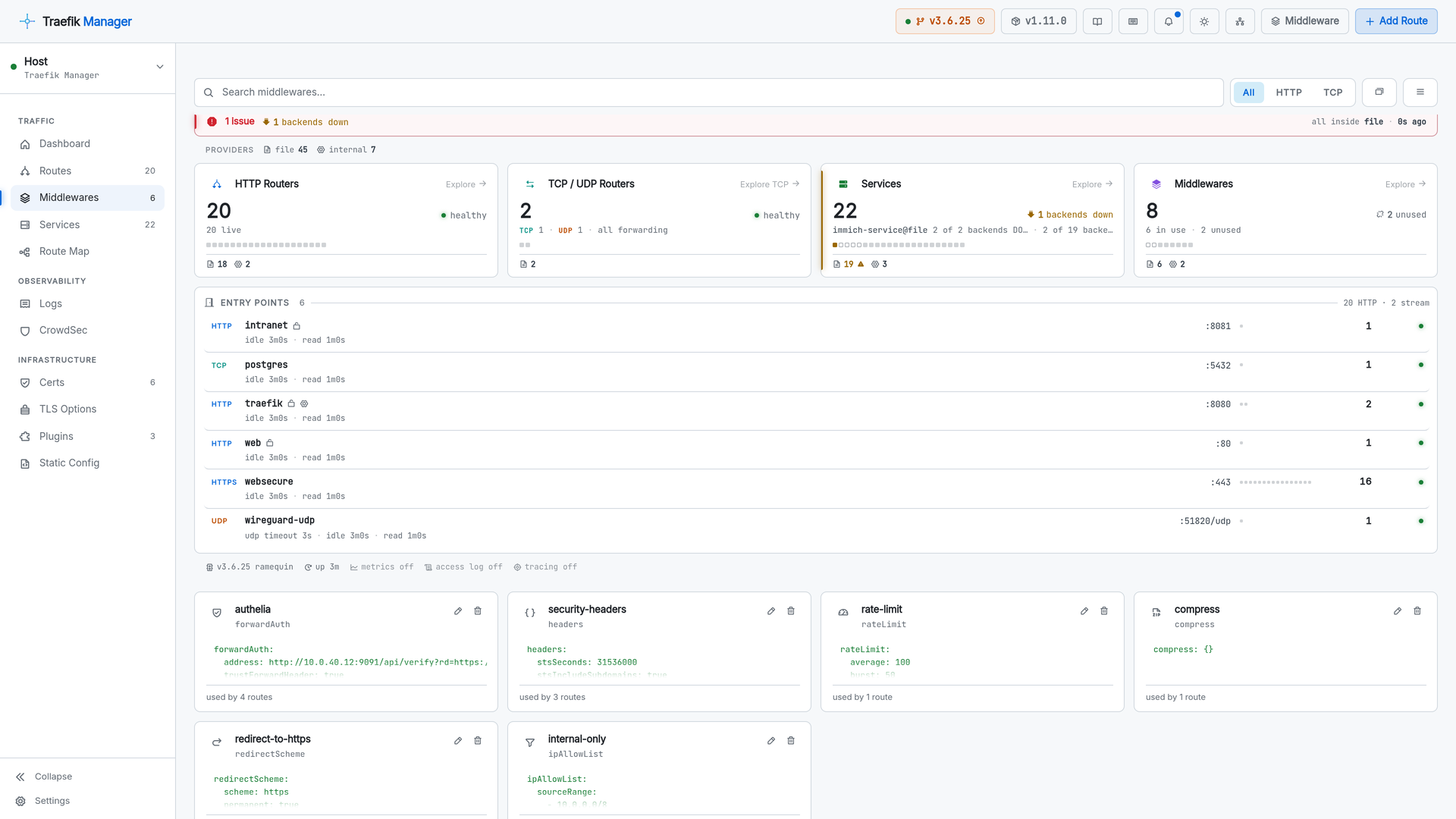Click the 'tracing off' status
The image size is (1456, 819).
545,567
